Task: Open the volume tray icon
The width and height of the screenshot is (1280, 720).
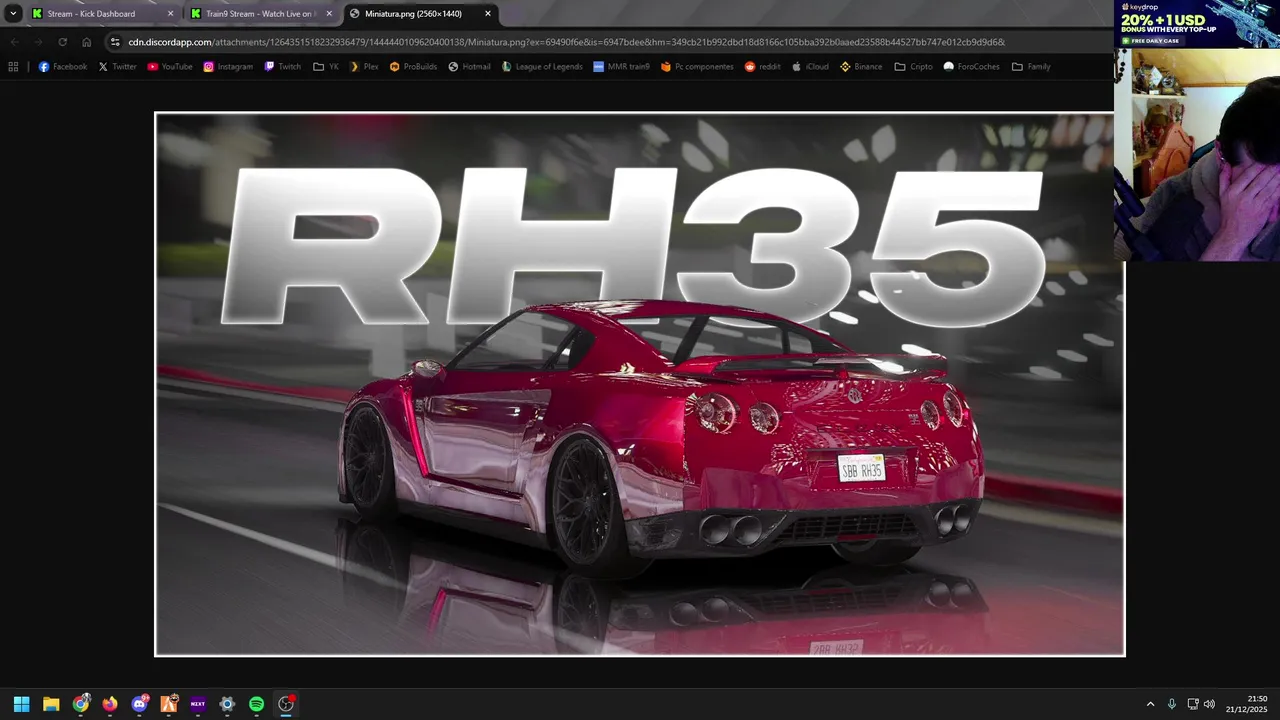Action: pyautogui.click(x=1209, y=704)
